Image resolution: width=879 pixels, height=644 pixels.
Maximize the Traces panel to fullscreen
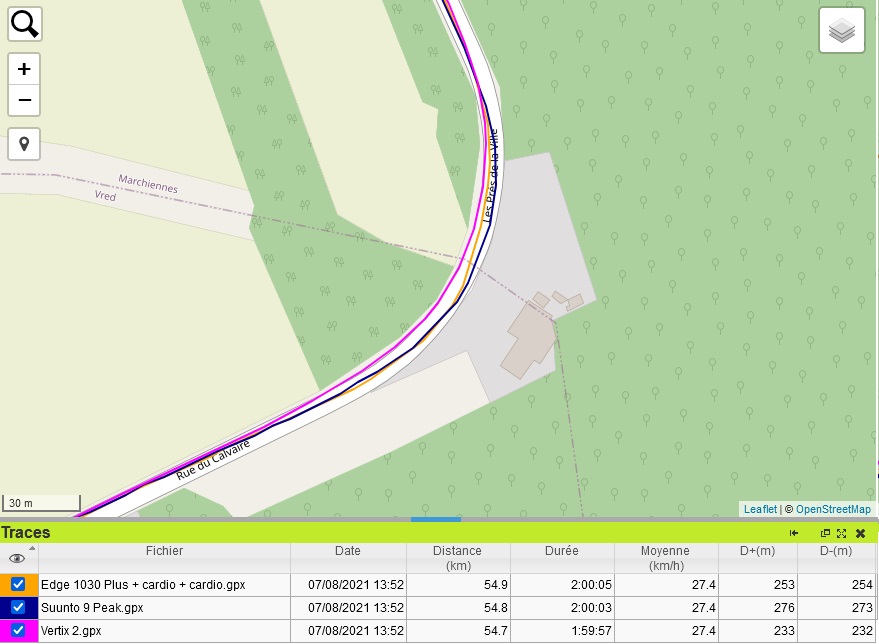click(842, 533)
